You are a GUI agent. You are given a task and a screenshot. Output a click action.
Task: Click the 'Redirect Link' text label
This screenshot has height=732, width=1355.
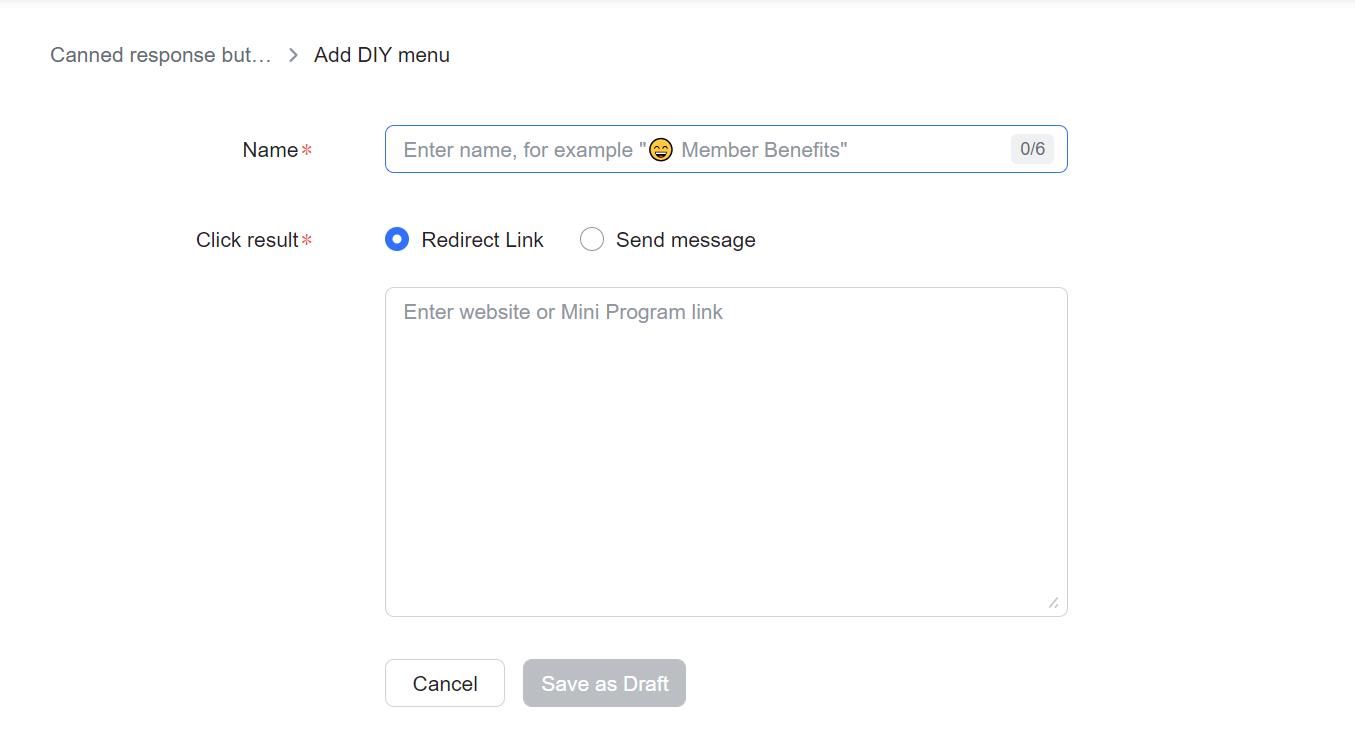482,239
